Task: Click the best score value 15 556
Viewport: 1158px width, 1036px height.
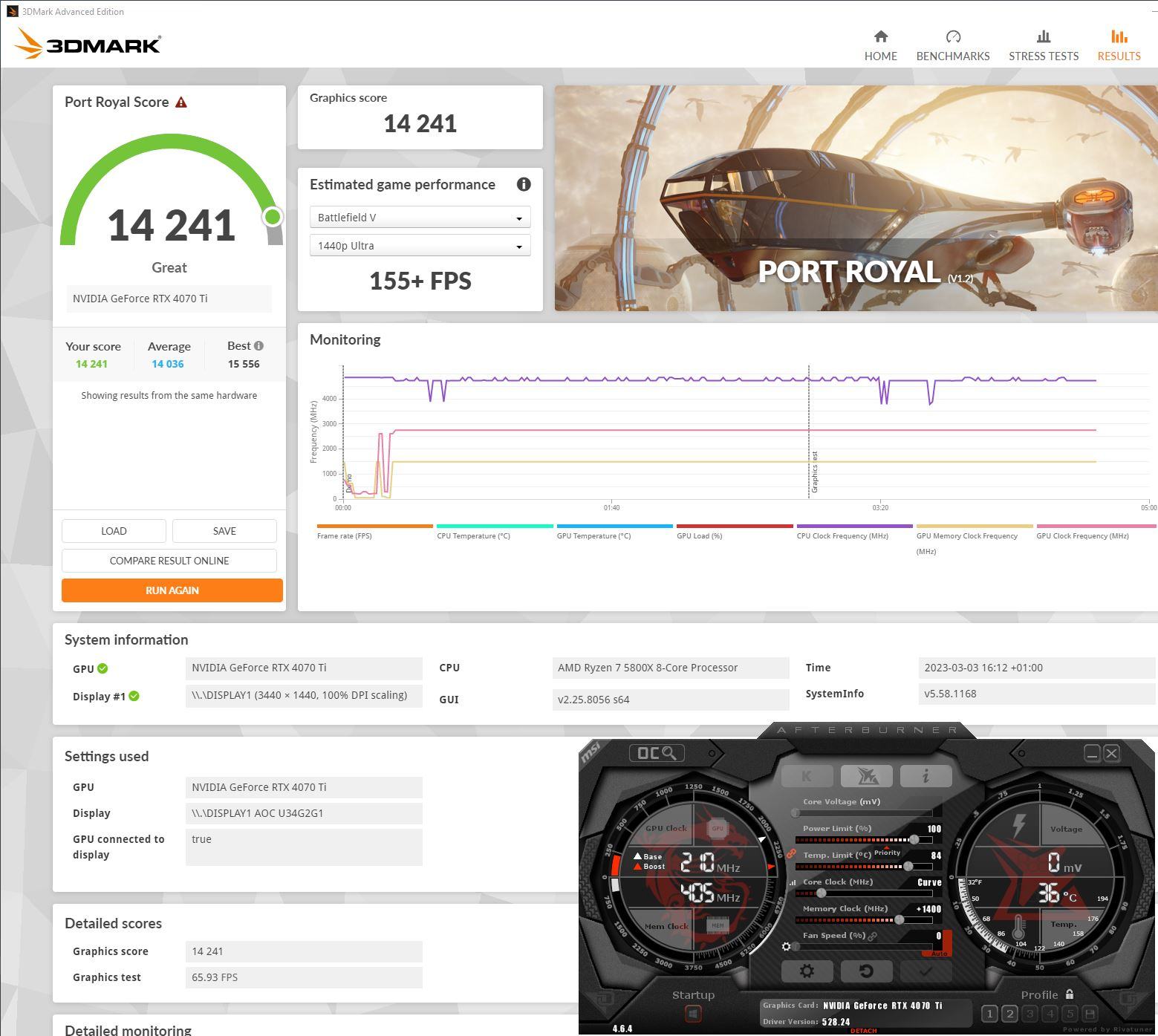Action: (244, 364)
